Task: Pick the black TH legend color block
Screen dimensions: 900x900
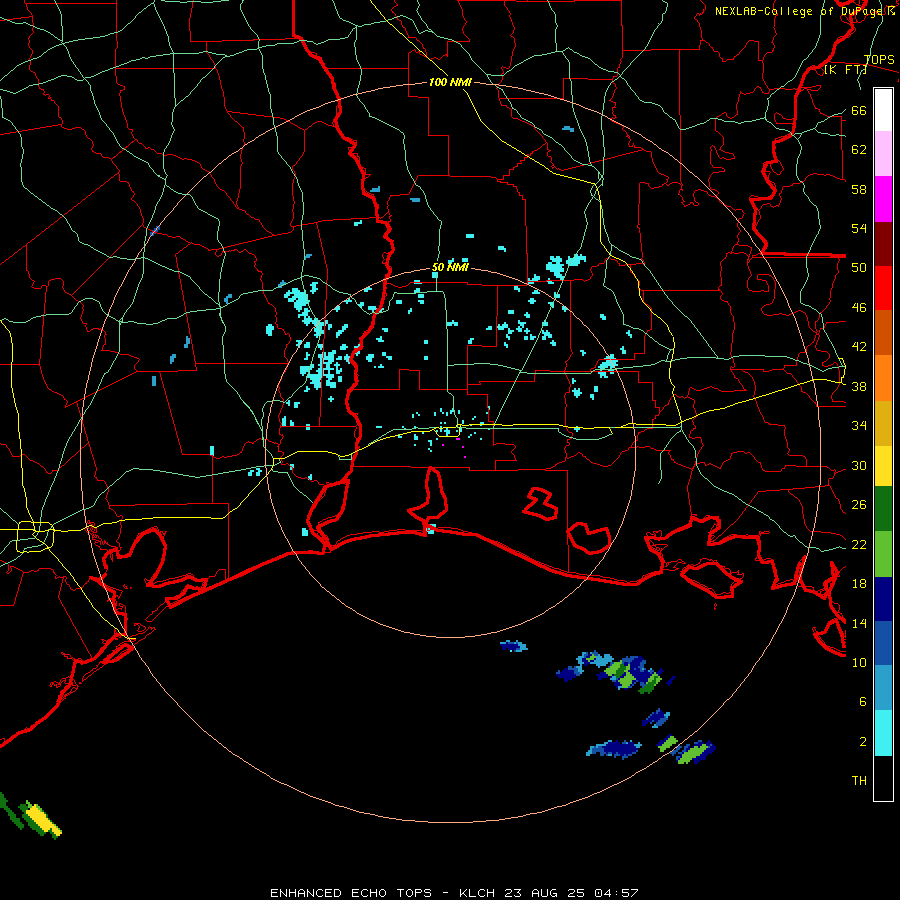Action: 883,778
